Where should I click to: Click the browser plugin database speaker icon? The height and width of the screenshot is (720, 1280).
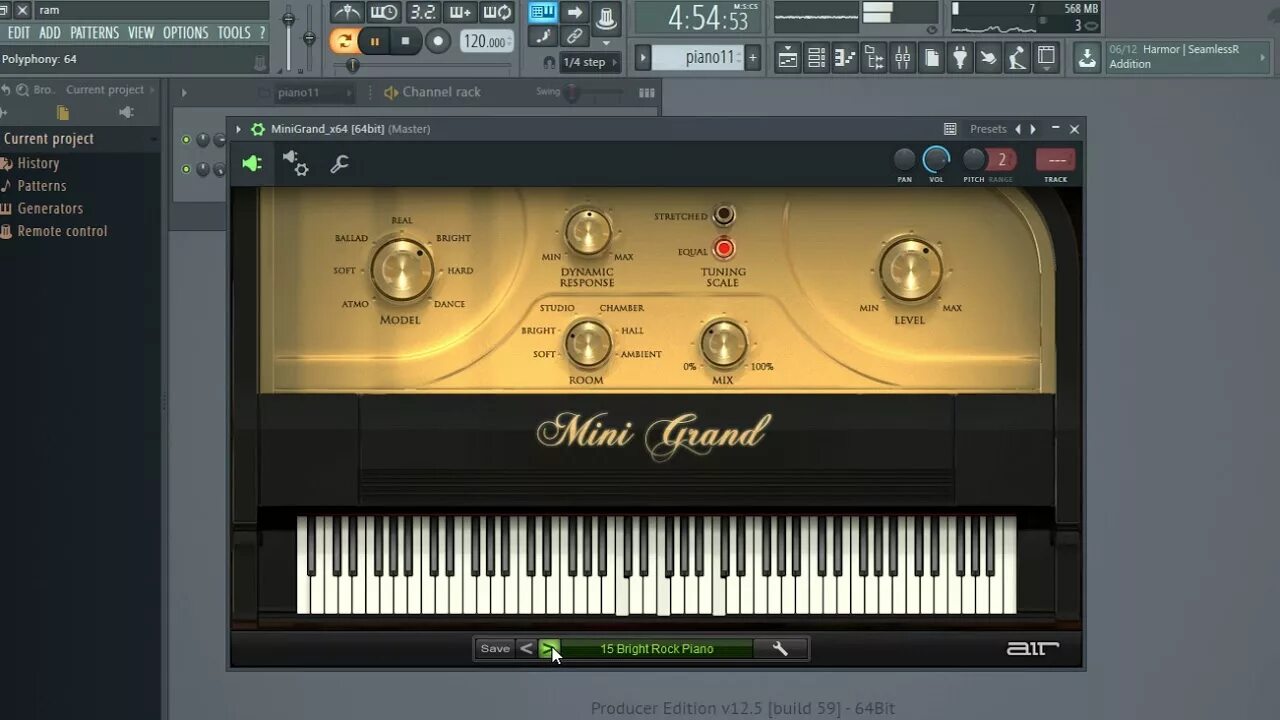click(127, 113)
